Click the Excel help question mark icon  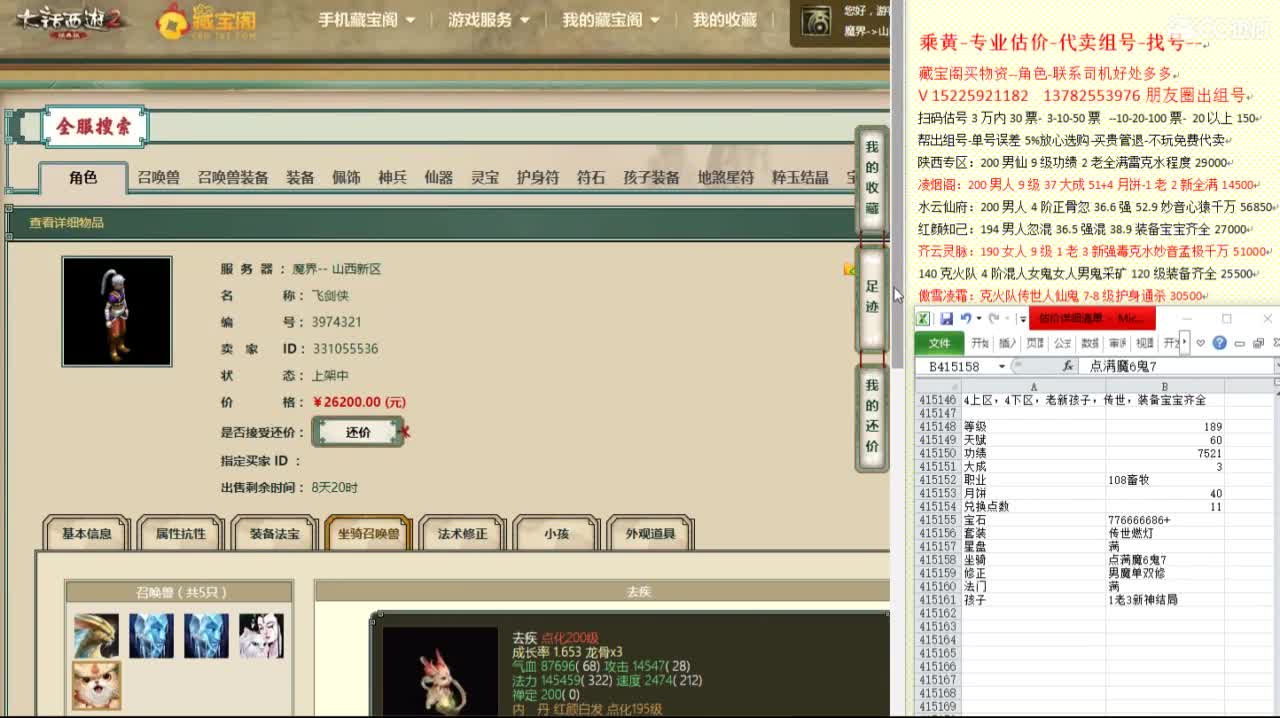(x=1219, y=343)
